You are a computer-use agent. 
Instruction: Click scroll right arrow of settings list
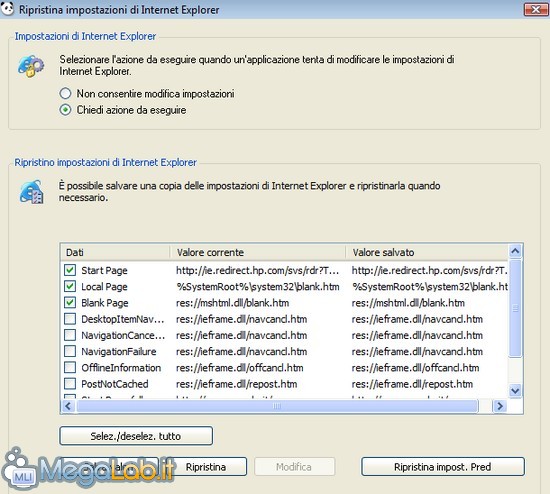[500, 406]
